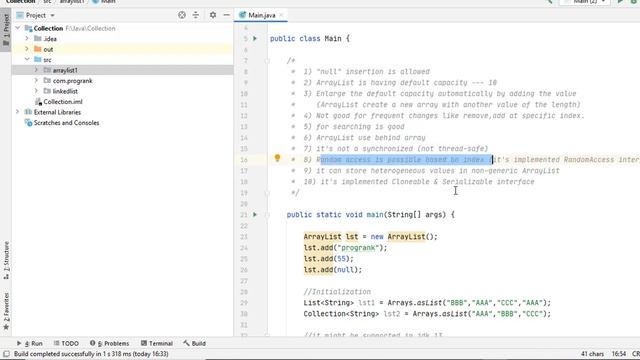Fold the comment block at line 7
Screen dimensions: 640x360
(267, 61)
